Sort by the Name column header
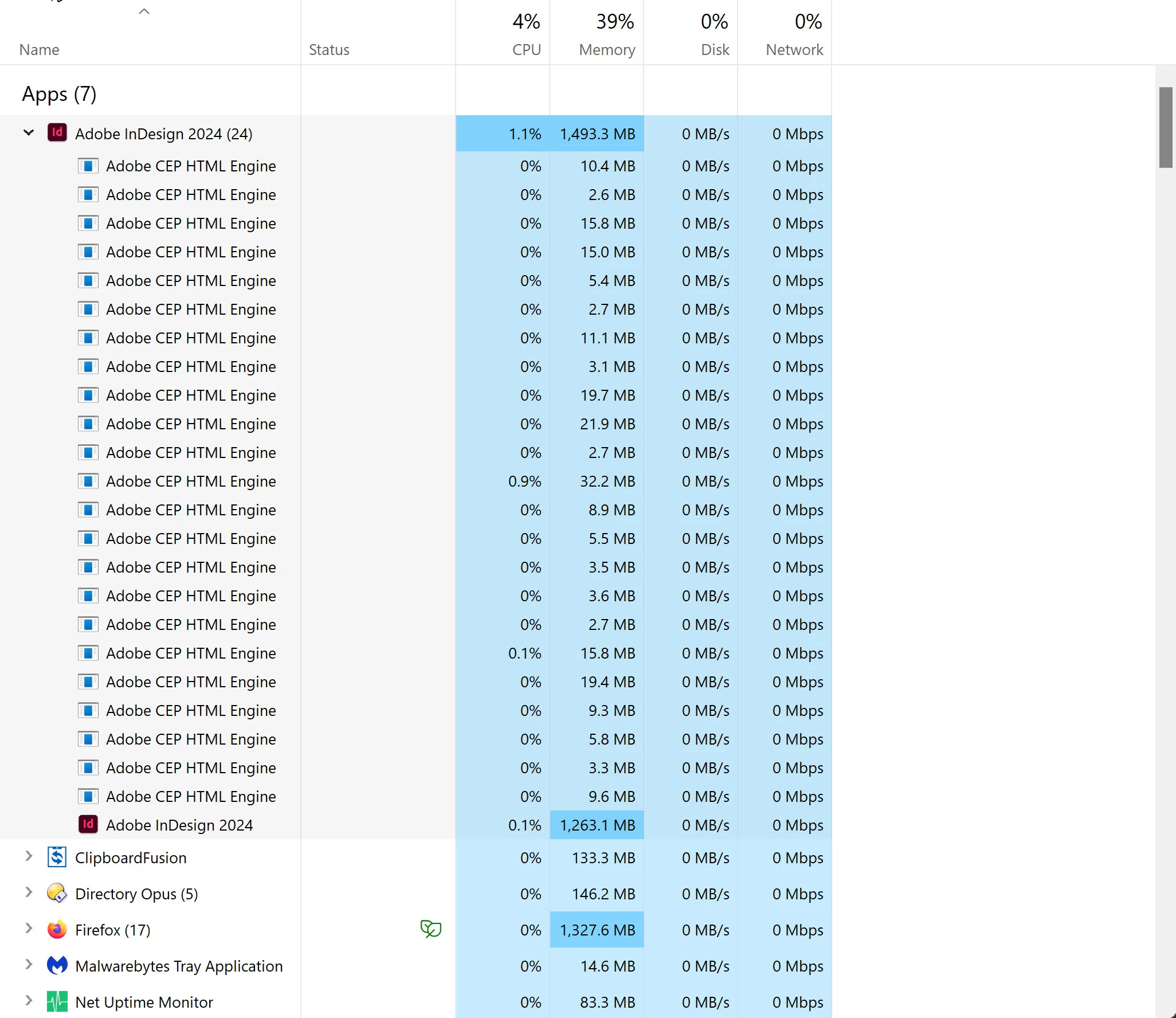The height and width of the screenshot is (1018, 1176). 39,50
